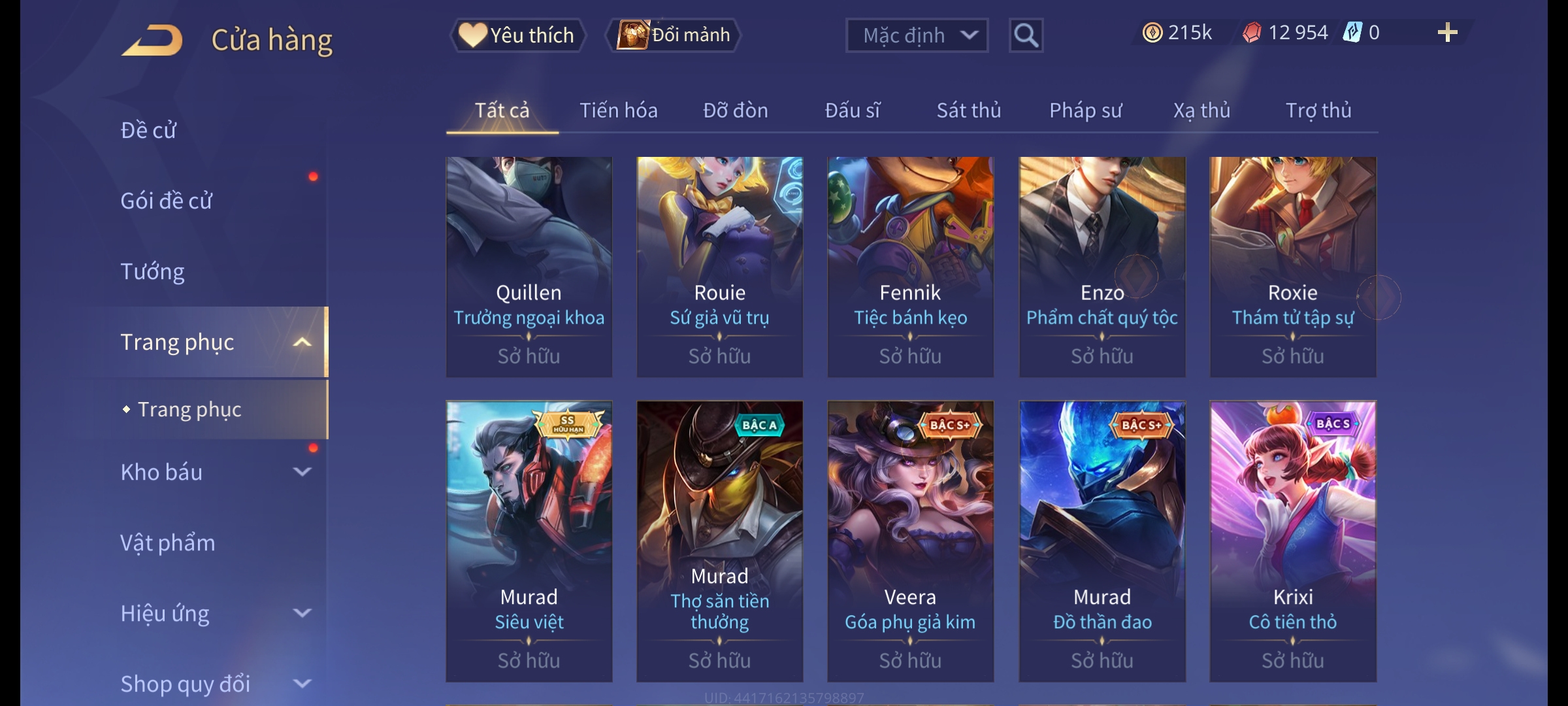The width and height of the screenshot is (1568, 706).
Task: Open the Mặc định sort dropdown
Action: (x=917, y=35)
